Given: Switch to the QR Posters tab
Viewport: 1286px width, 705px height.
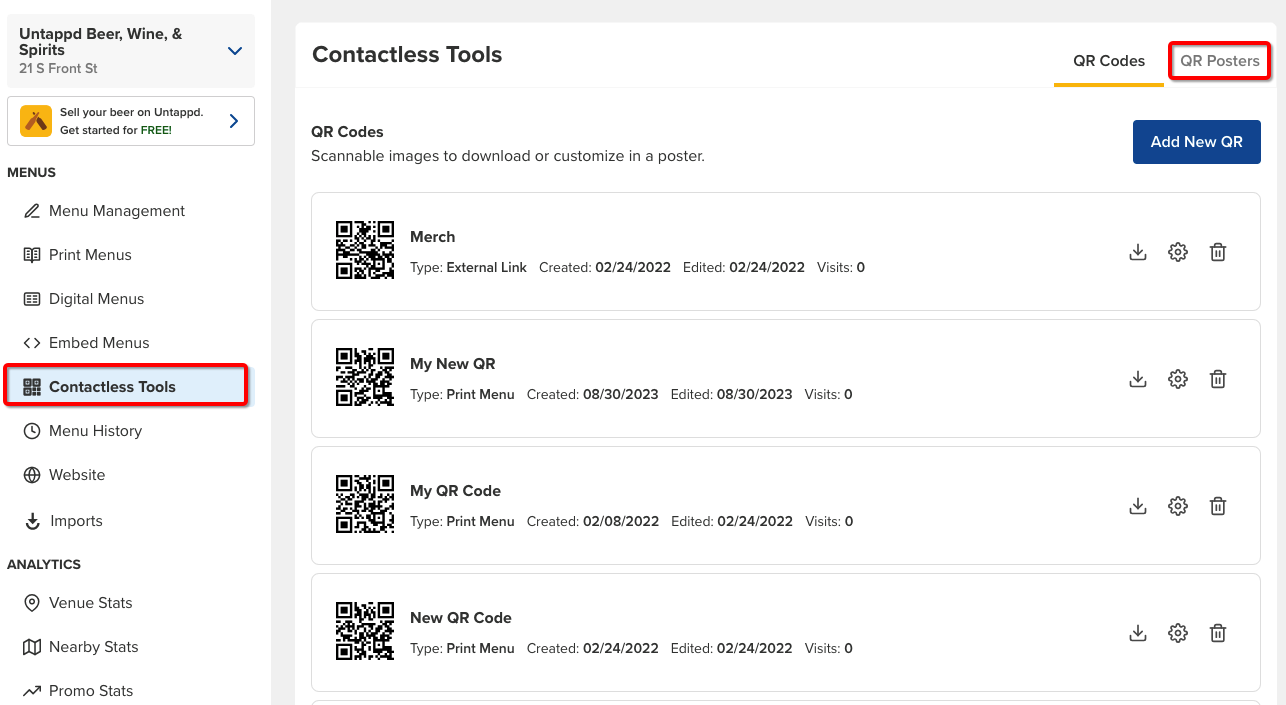Looking at the screenshot, I should pyautogui.click(x=1219, y=61).
